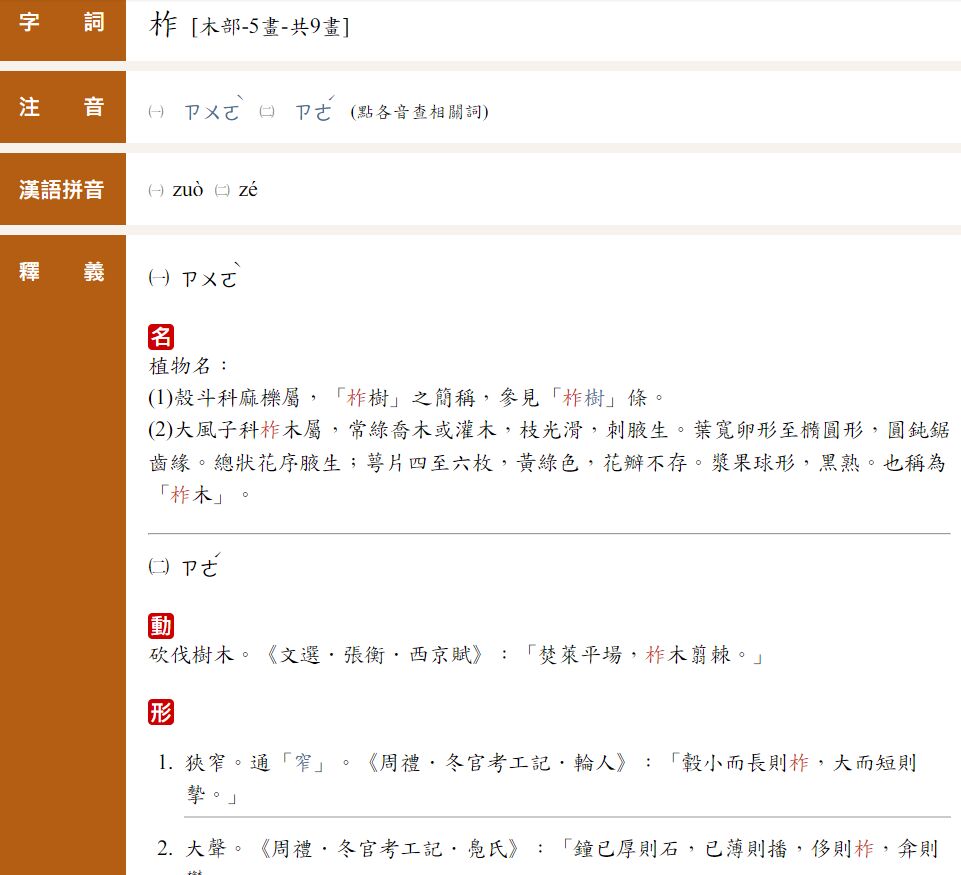Select the 釋義 section header
This screenshot has width=961, height=875.
[x=62, y=272]
